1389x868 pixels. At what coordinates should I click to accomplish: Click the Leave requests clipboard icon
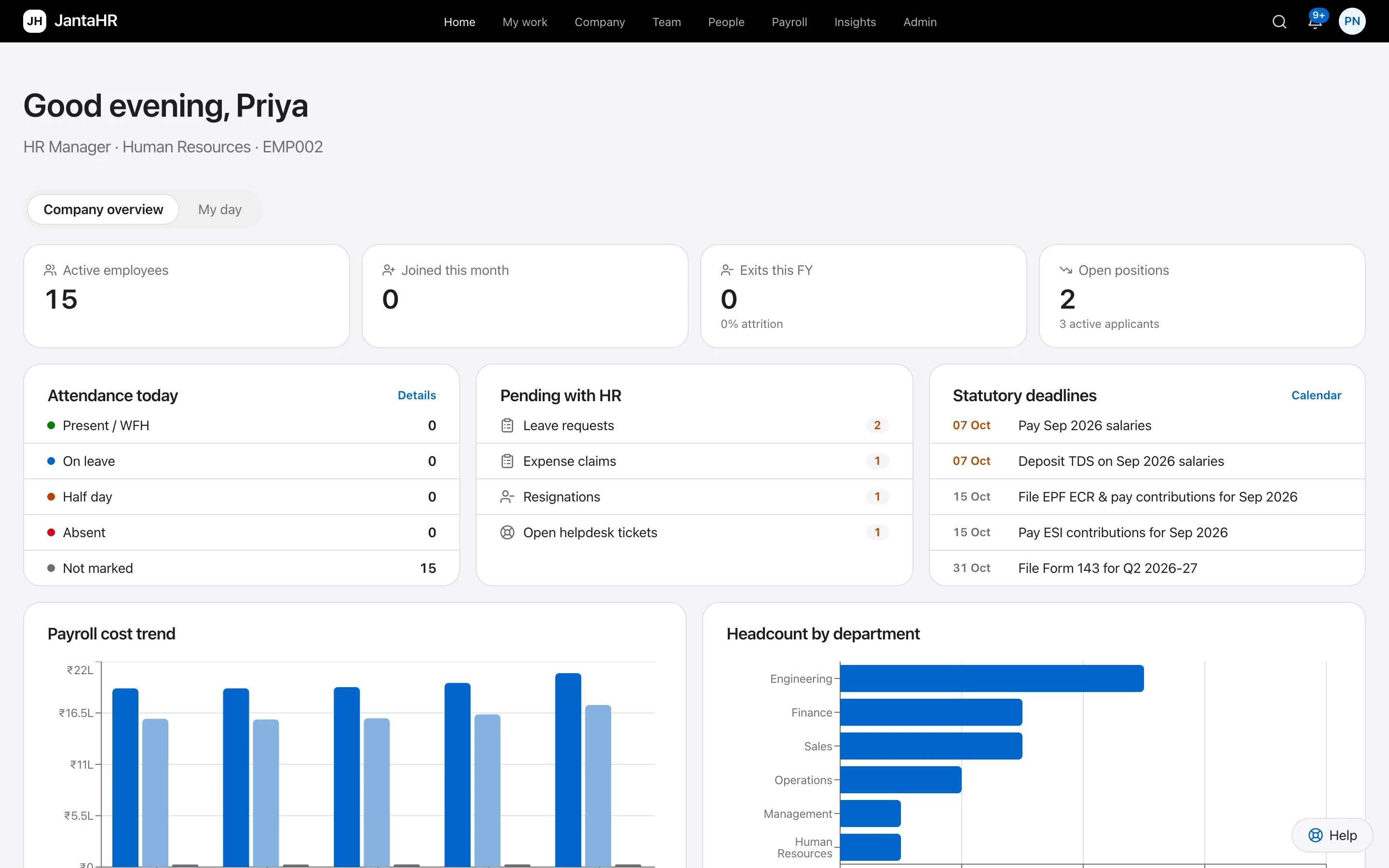[507, 425]
